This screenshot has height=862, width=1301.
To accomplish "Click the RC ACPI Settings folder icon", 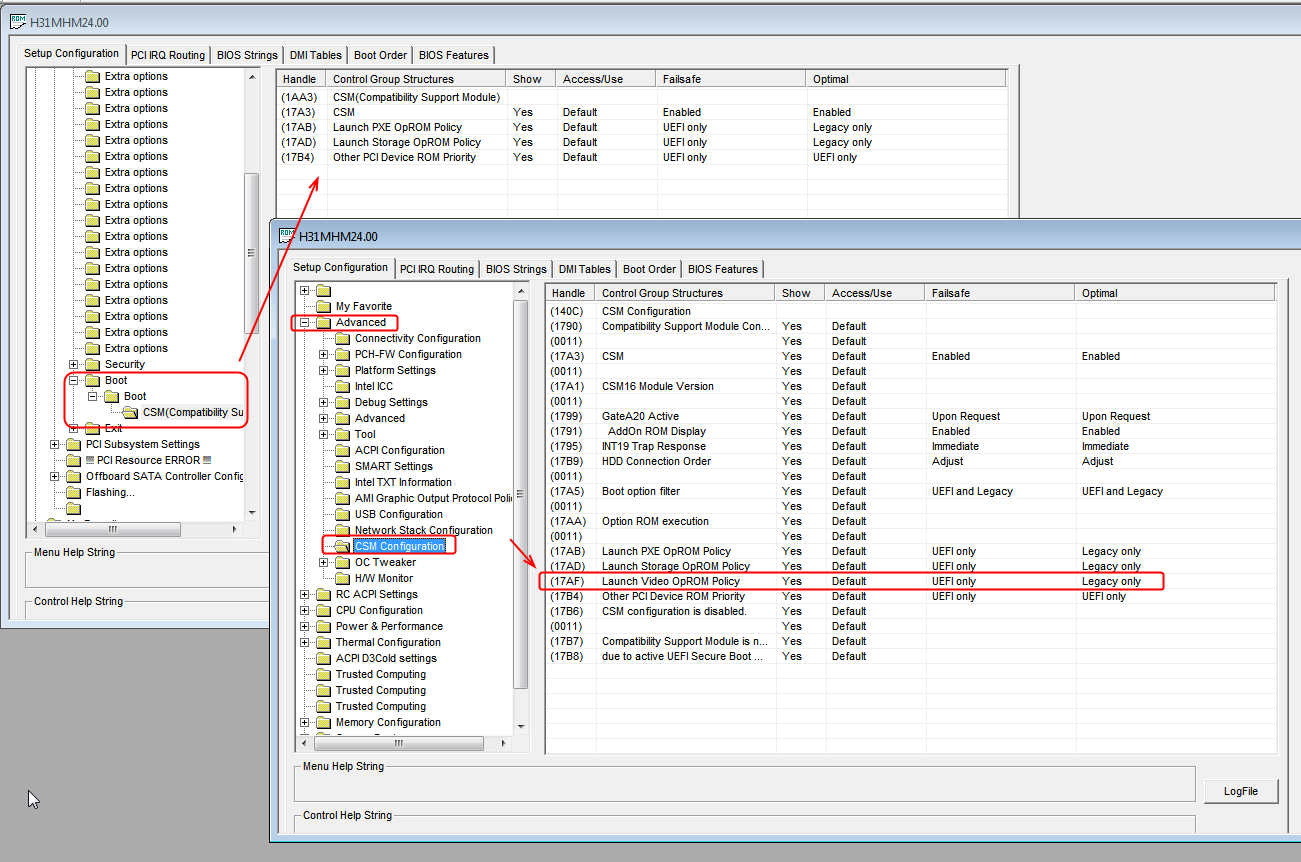I will (x=324, y=594).
